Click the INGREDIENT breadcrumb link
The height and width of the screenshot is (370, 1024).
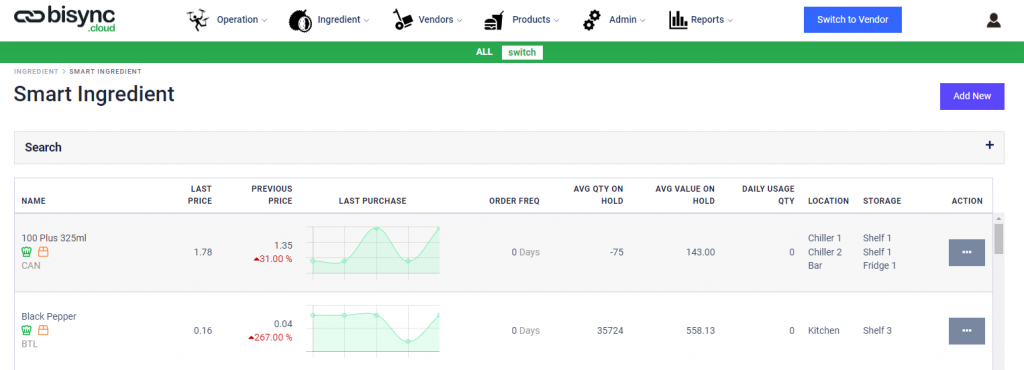coord(36,71)
